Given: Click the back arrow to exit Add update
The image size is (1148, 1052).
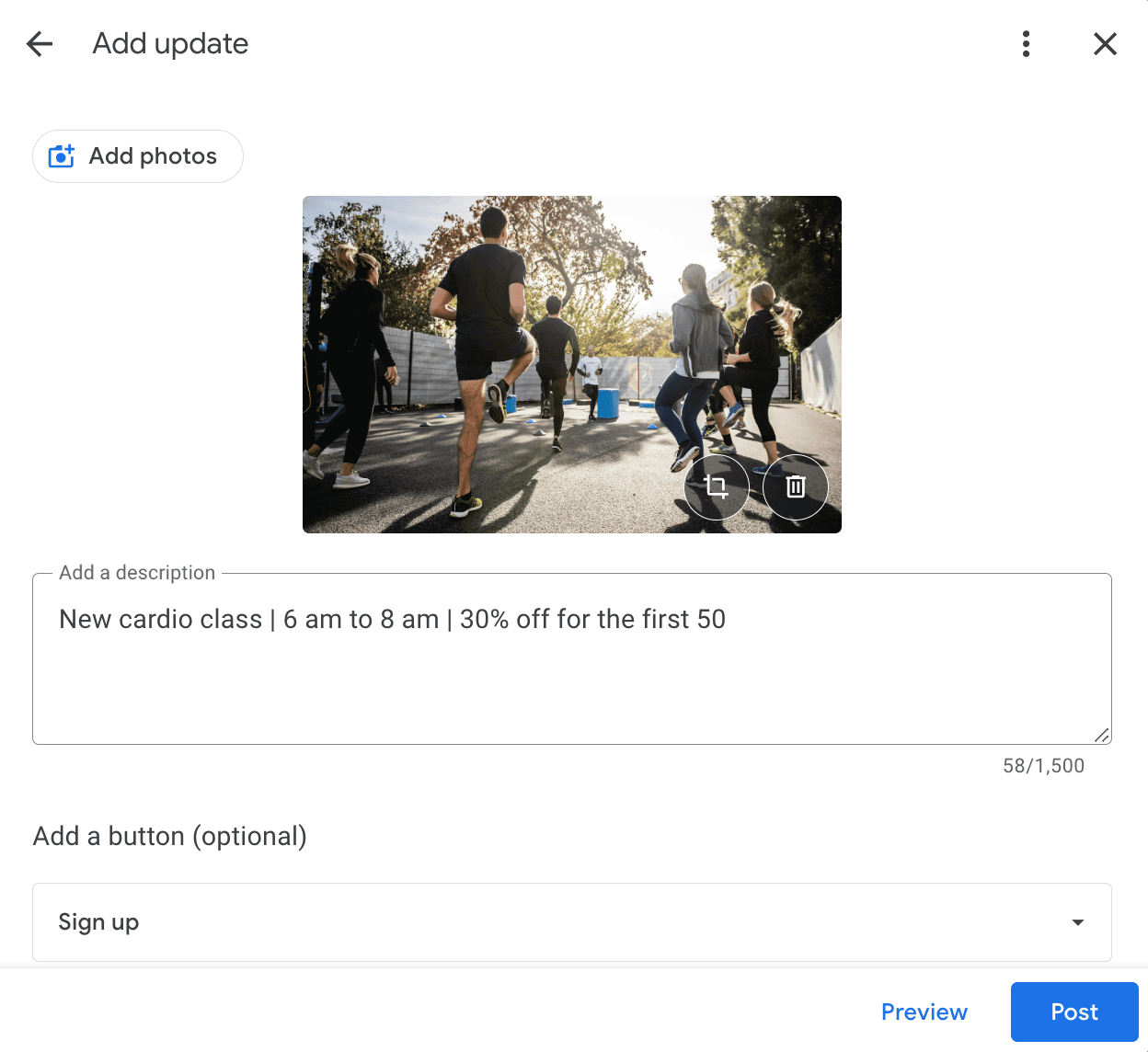Looking at the screenshot, I should pos(39,43).
